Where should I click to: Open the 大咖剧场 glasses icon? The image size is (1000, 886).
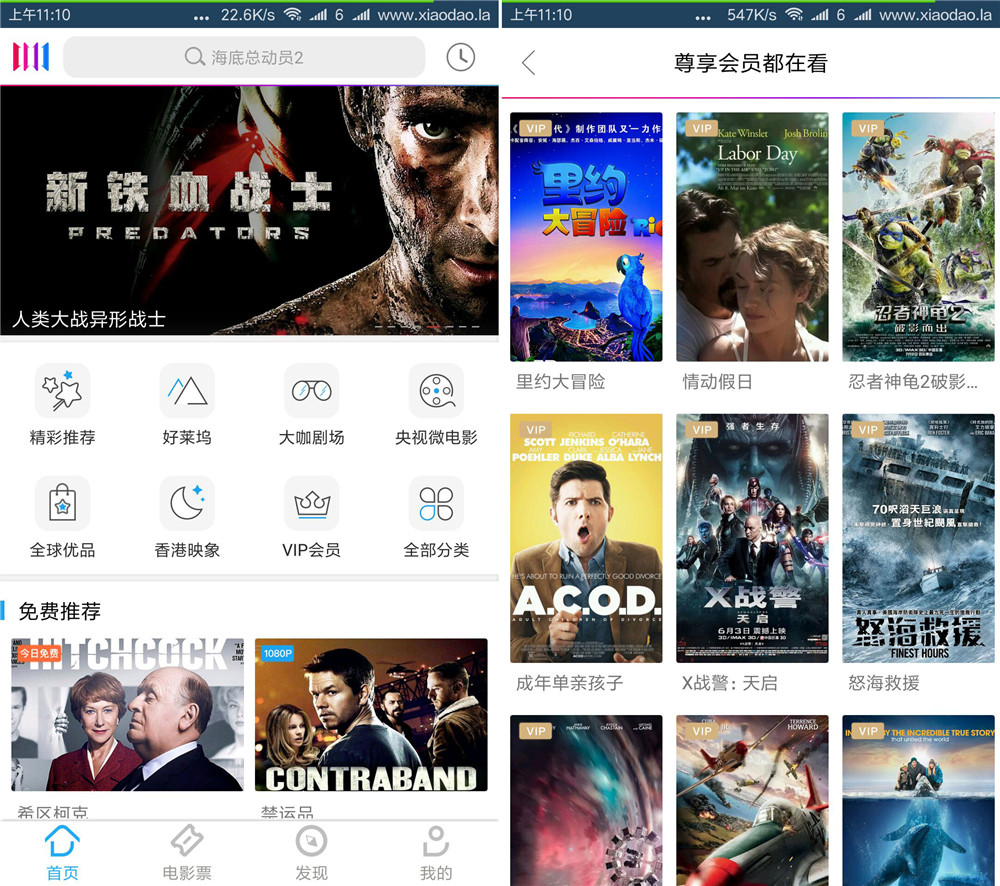[x=311, y=391]
